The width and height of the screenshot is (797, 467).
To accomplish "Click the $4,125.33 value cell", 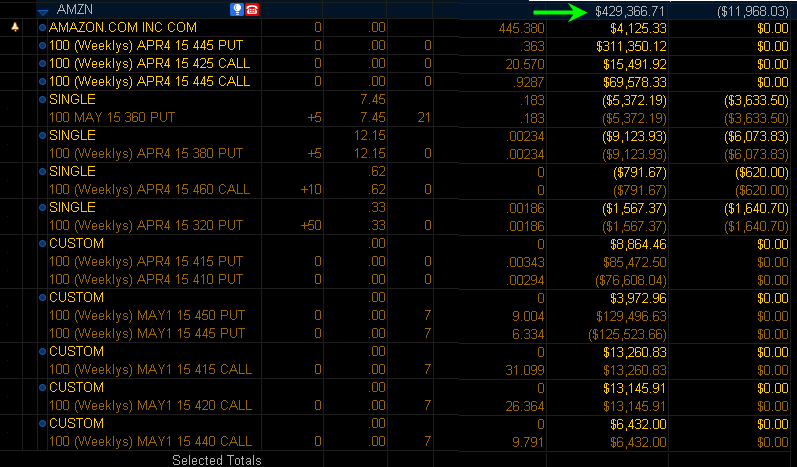I will pos(638,28).
